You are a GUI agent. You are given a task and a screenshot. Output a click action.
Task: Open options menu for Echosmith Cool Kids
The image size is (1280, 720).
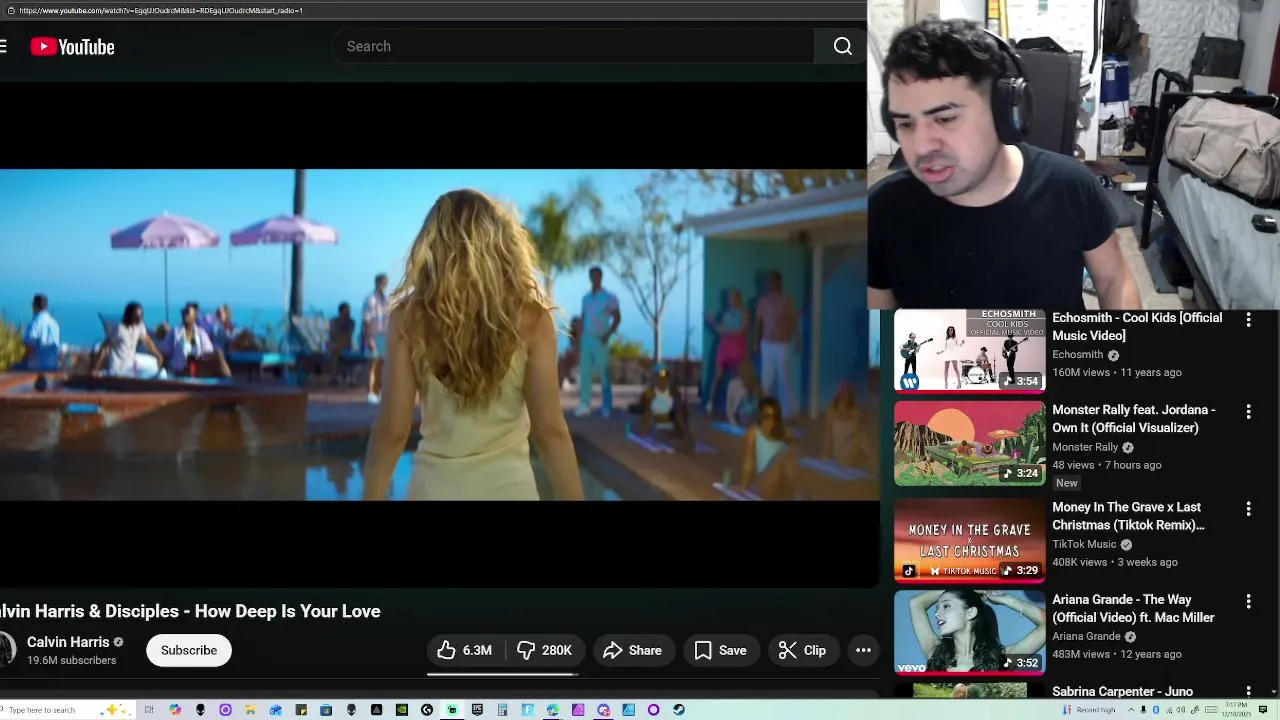point(1248,320)
